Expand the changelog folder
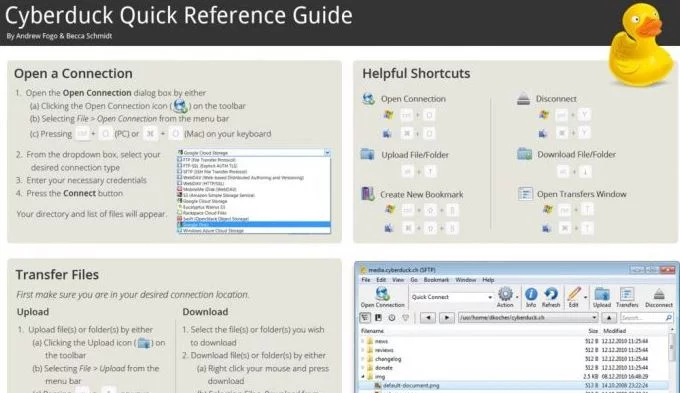Image resolution: width=680 pixels, height=393 pixels. click(x=363, y=359)
